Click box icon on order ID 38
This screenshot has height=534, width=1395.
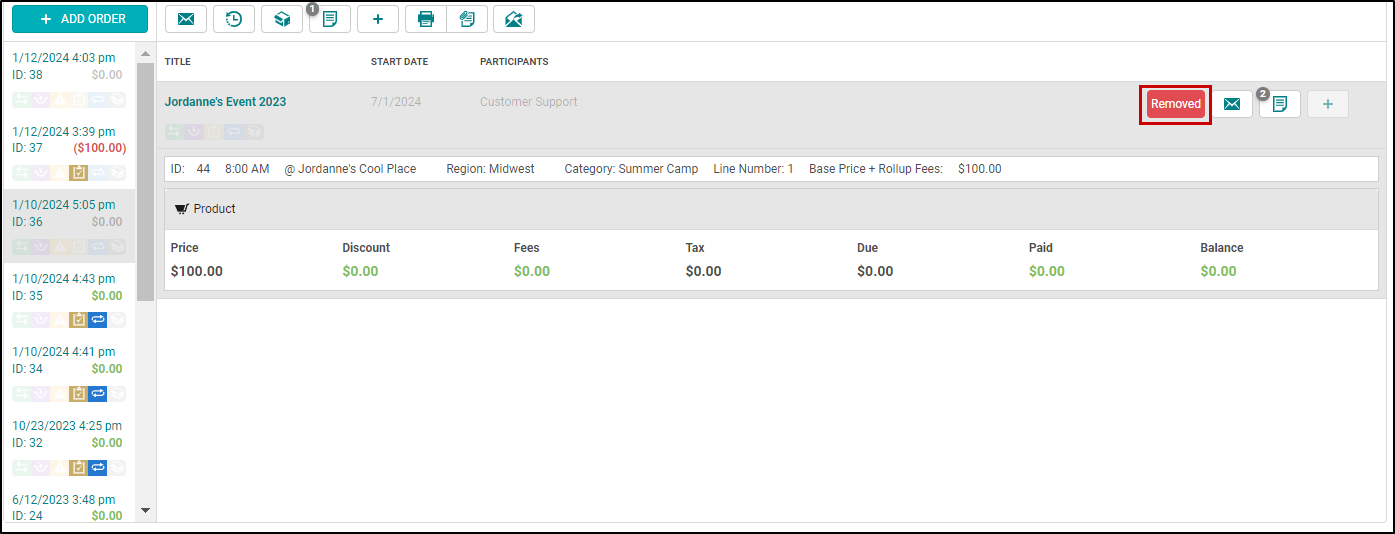click(x=117, y=99)
